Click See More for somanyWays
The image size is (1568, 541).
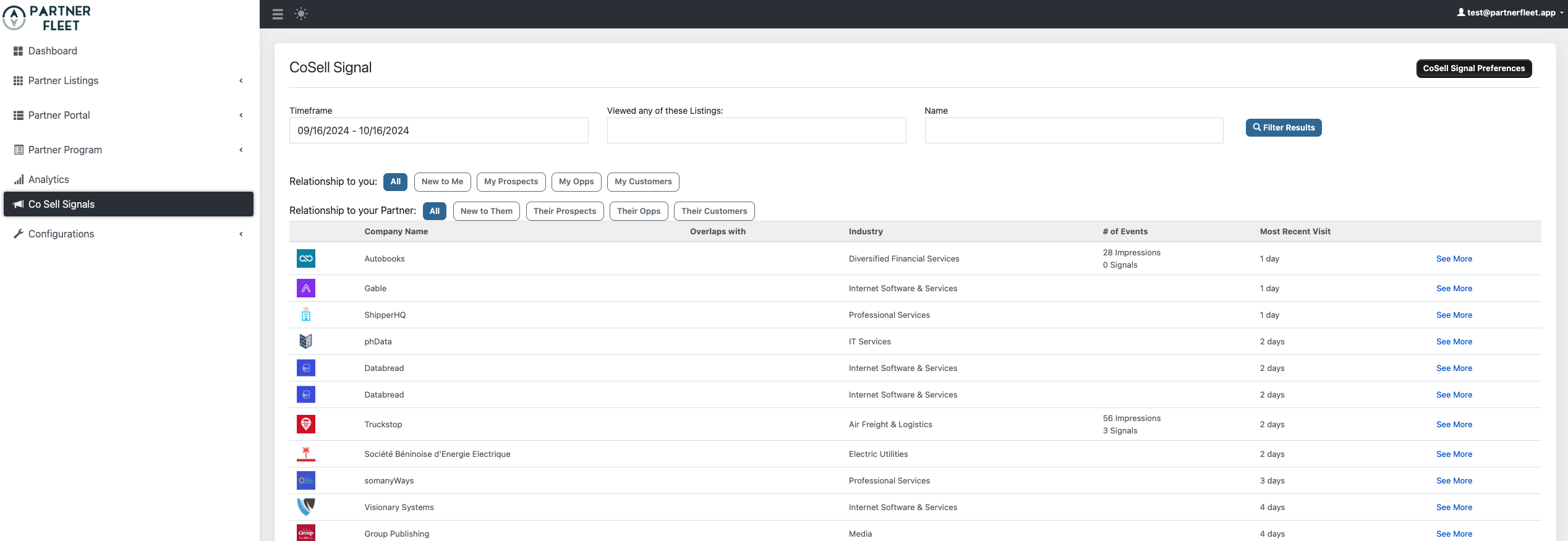(1454, 480)
